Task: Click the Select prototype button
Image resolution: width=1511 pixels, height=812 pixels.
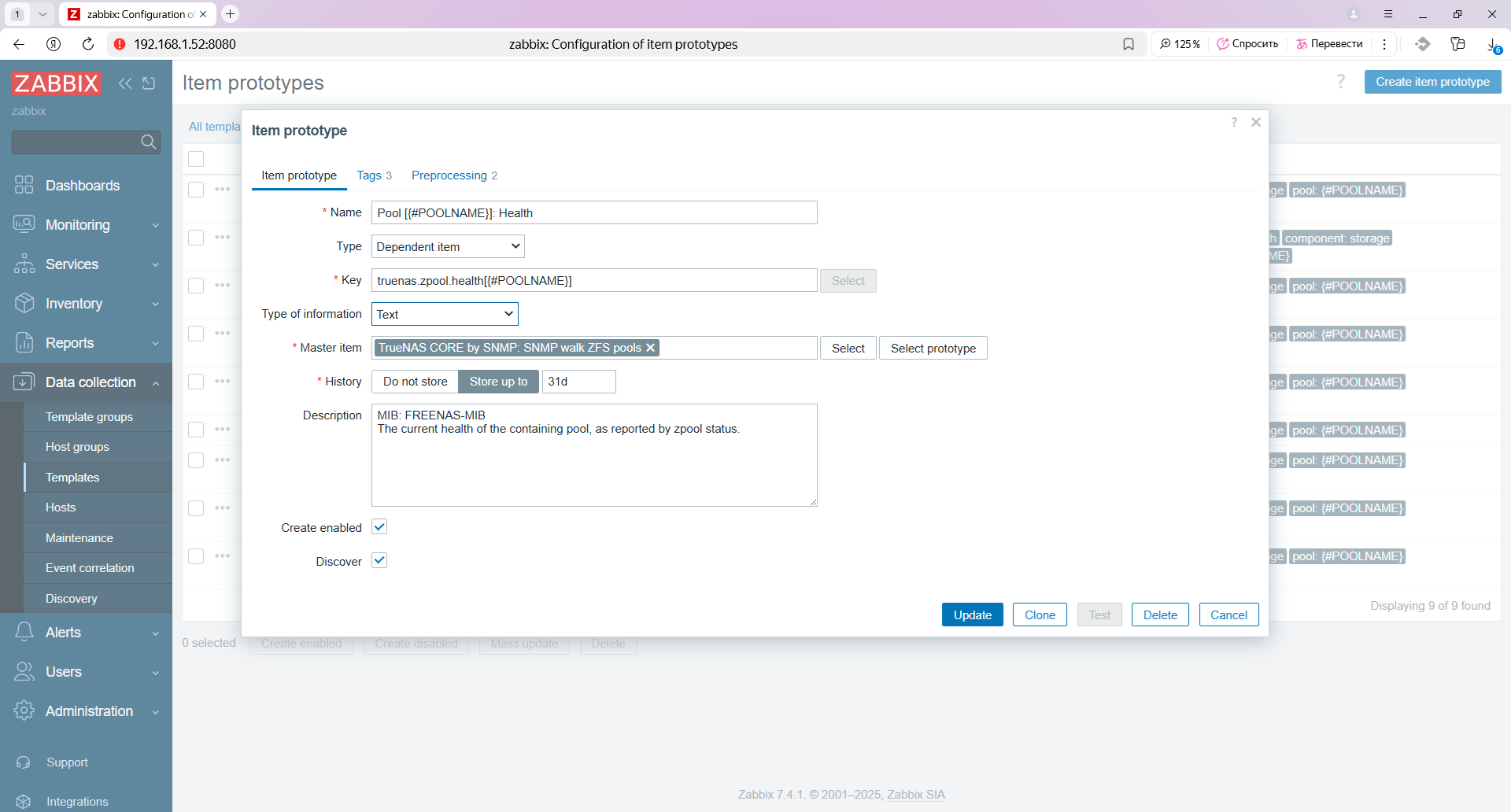Action: click(933, 348)
